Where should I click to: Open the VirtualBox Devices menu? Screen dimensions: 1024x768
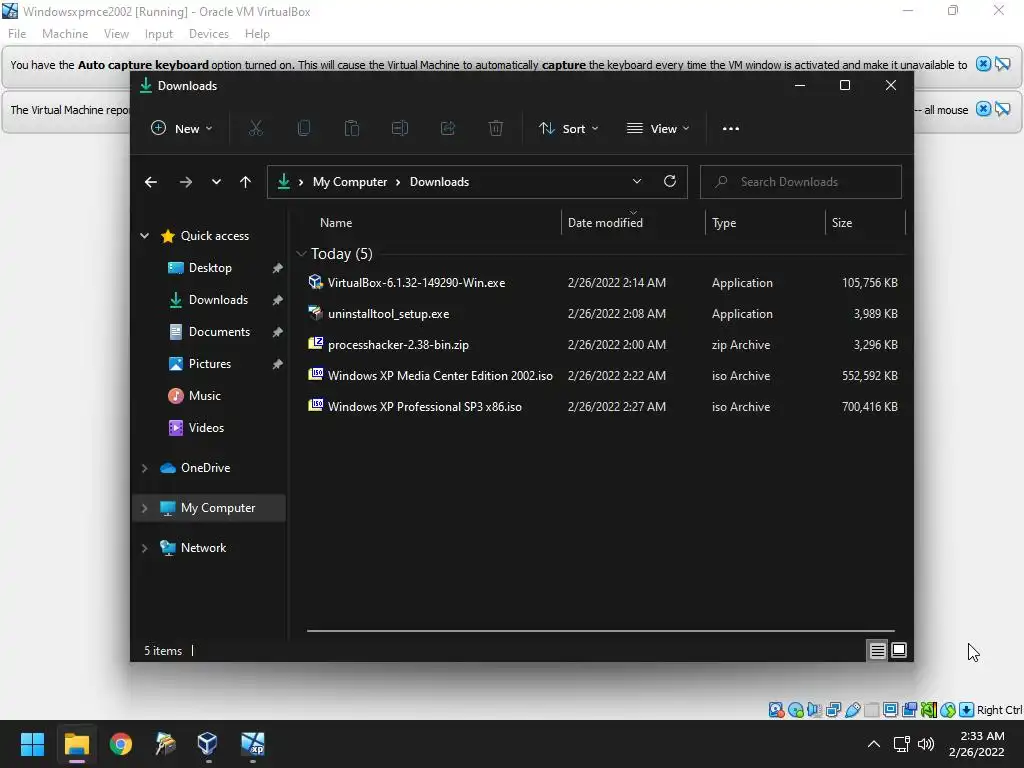pos(209,34)
